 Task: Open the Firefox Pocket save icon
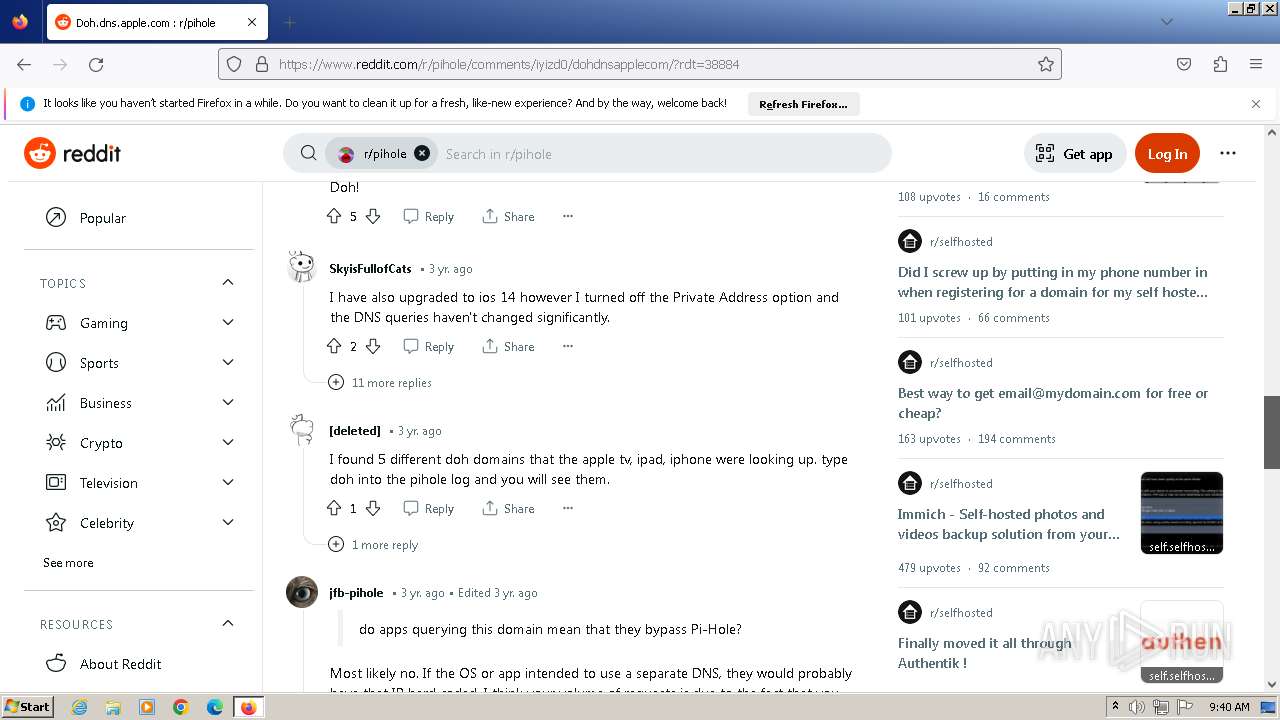pos(1184,64)
